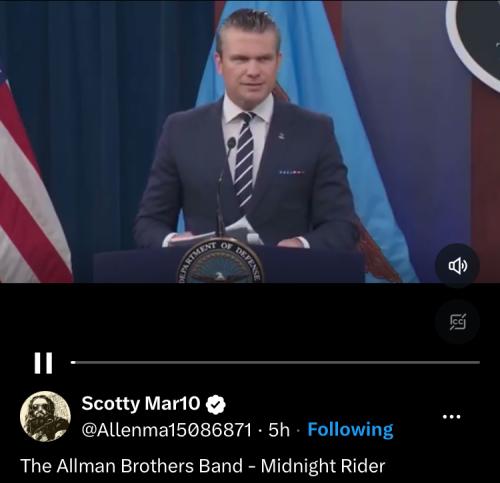Mute the video using the speaker icon
The image size is (500, 483).
tap(457, 266)
